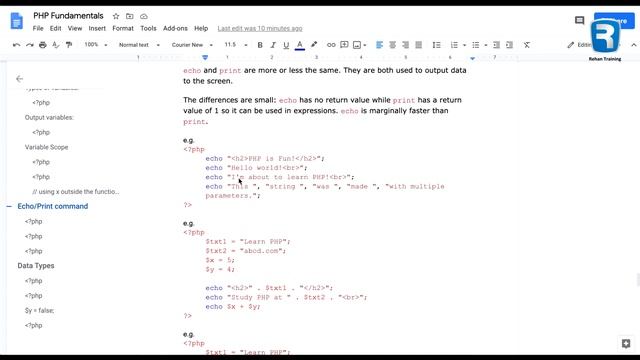The width and height of the screenshot is (640, 360).
Task: Jump to Data Types heading in outline
Action: coord(36,266)
